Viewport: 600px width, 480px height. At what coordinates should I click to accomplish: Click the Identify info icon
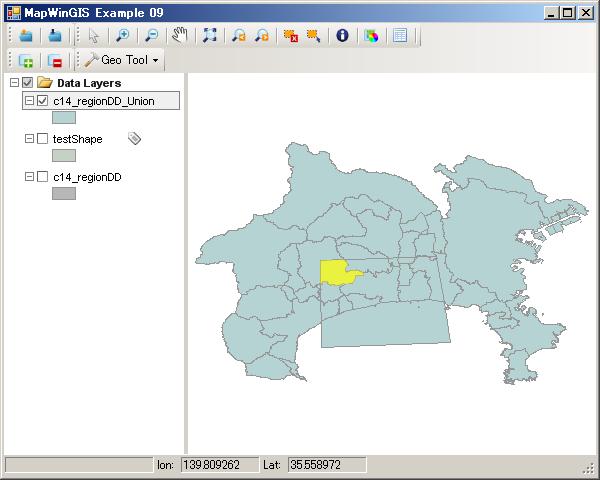tap(342, 35)
